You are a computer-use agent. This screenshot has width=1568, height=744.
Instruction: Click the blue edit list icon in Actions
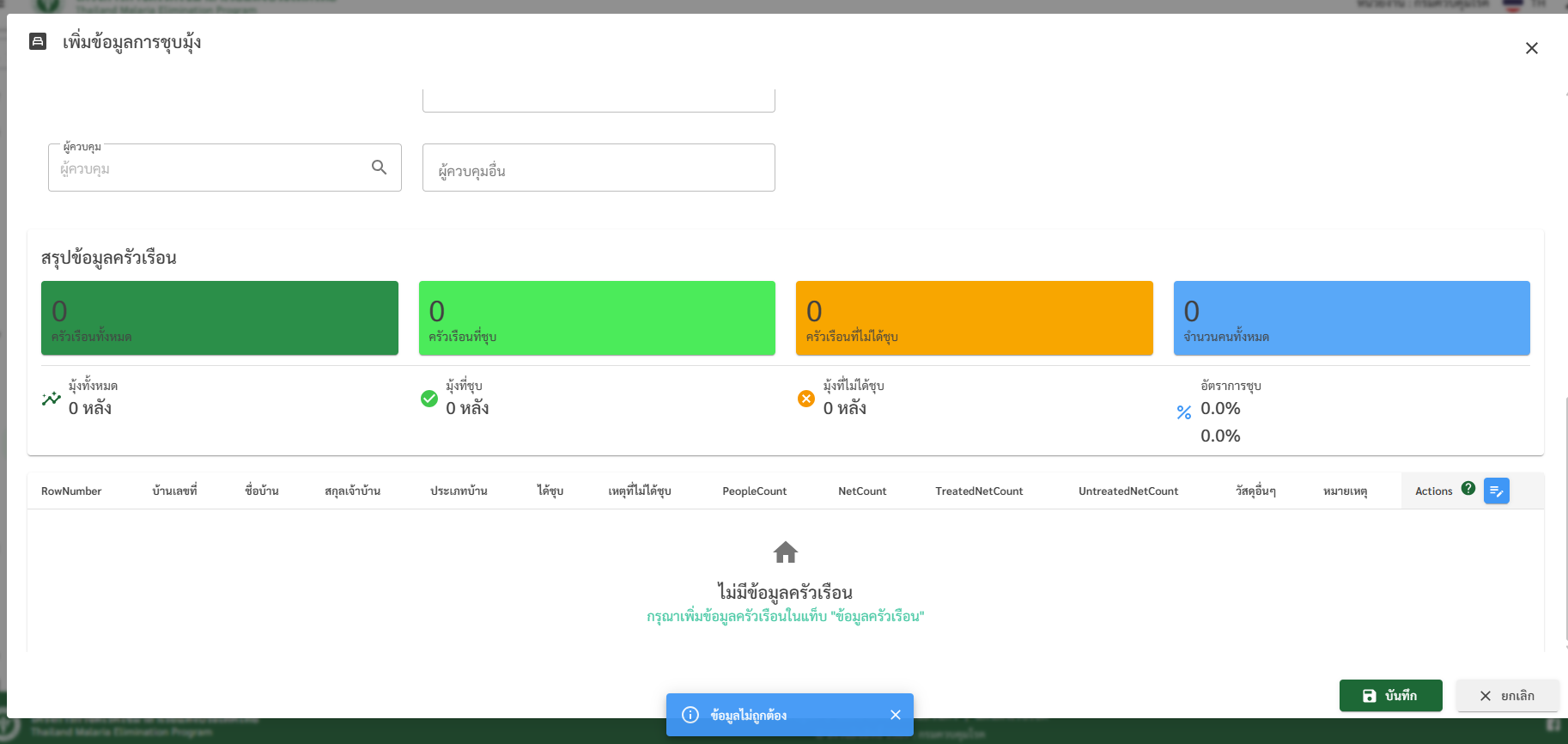click(x=1496, y=491)
